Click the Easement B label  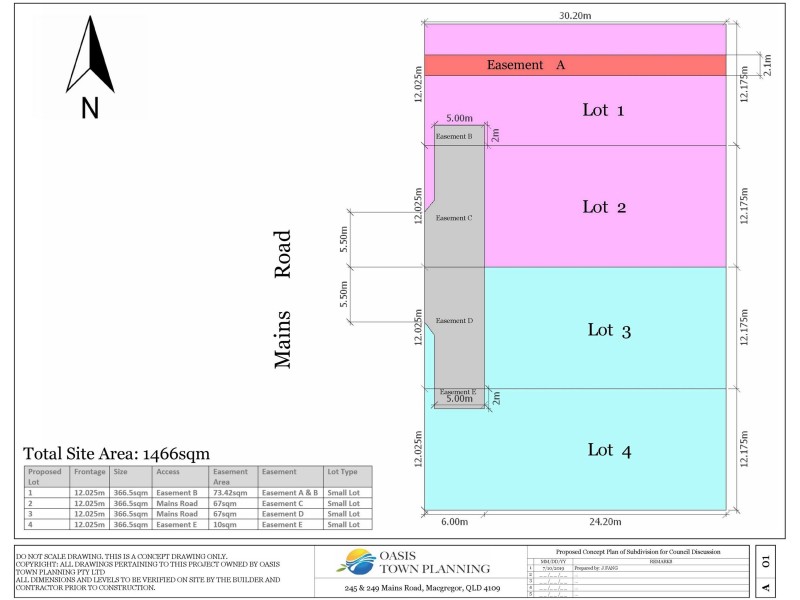tap(454, 136)
